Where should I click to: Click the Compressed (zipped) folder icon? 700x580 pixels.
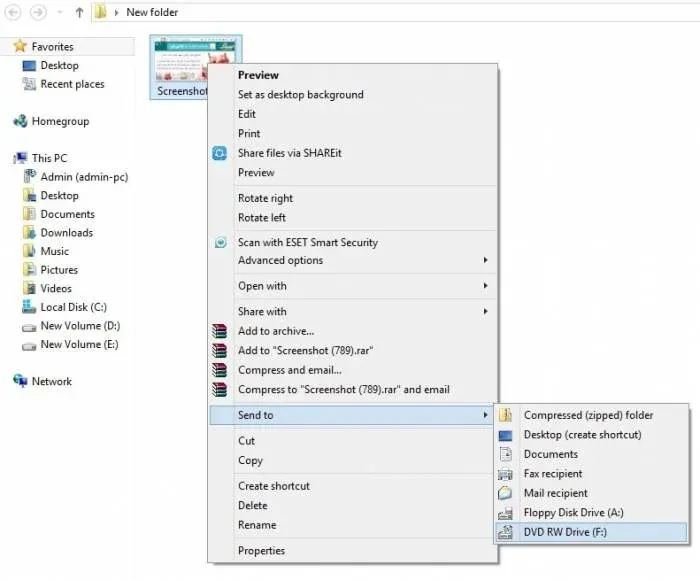[506, 415]
